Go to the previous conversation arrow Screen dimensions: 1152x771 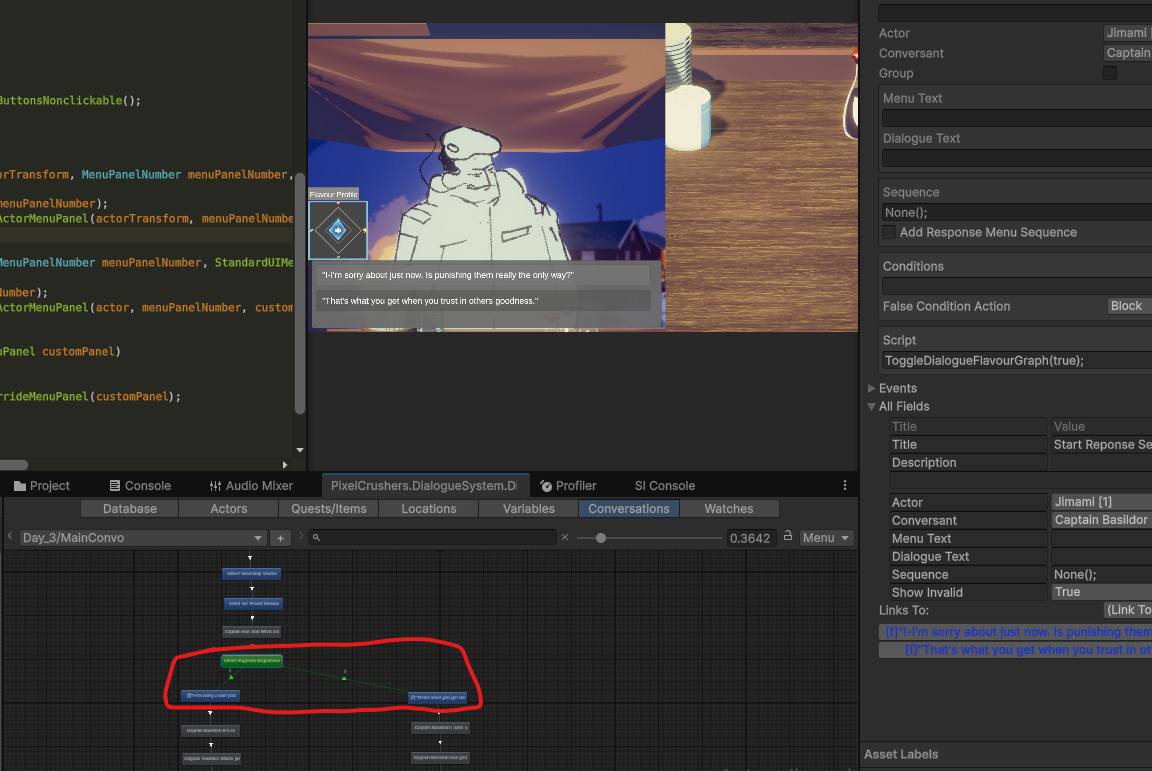pyautogui.click(x=10, y=537)
